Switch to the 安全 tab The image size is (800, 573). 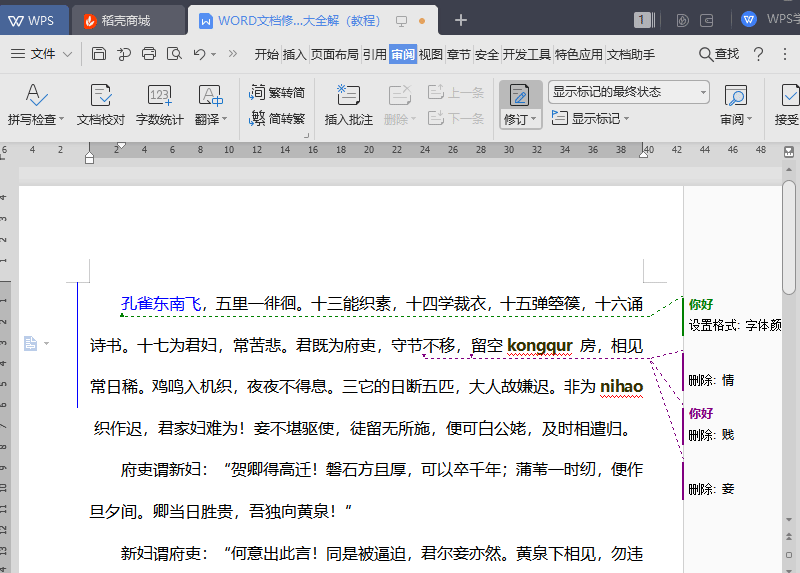tap(487, 54)
